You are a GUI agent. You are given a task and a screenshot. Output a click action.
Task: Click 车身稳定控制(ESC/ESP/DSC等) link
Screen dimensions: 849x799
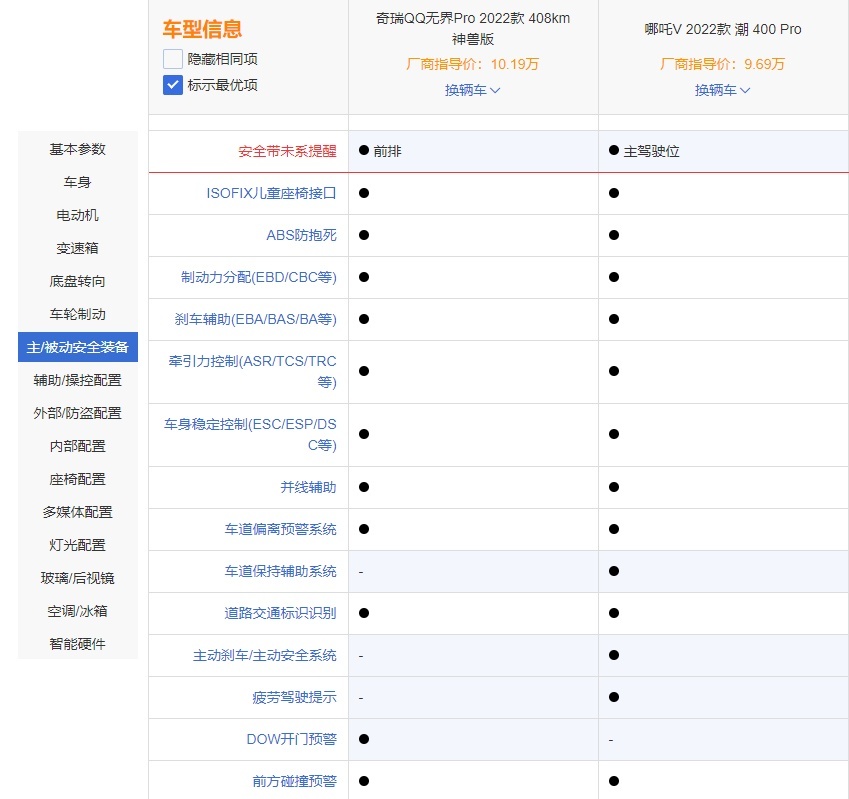(250, 434)
